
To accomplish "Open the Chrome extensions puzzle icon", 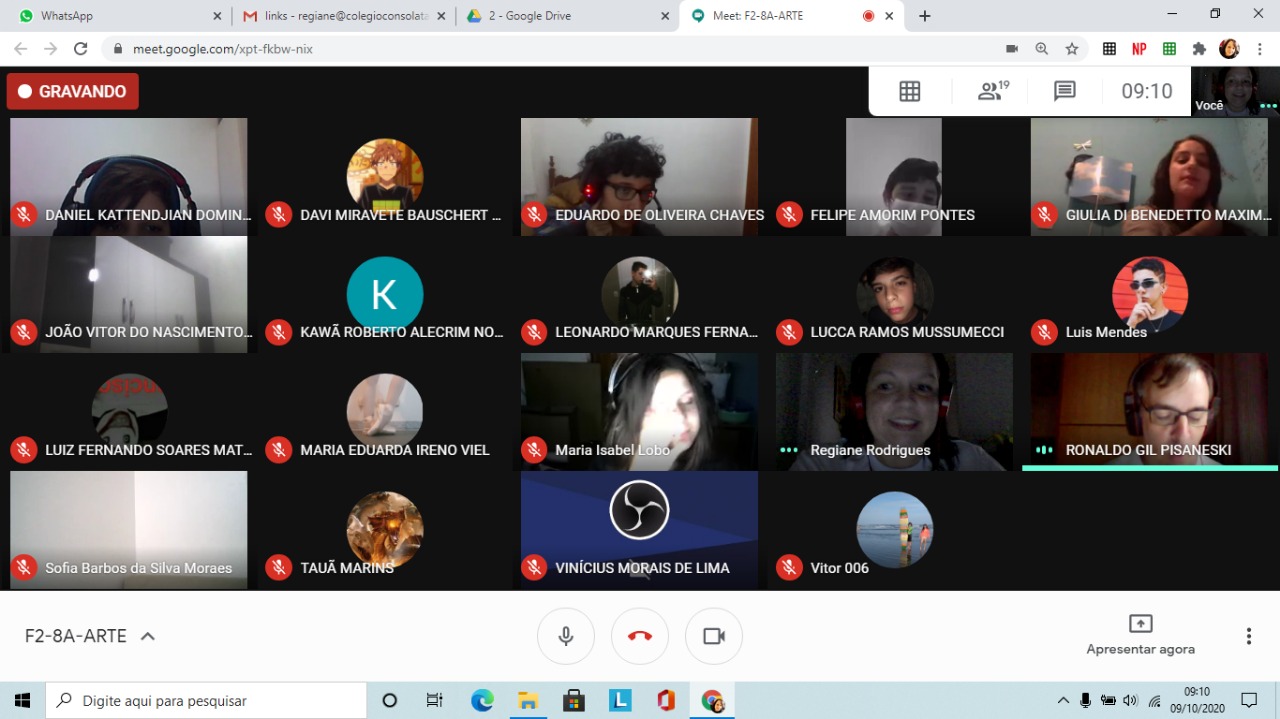I will 1200,48.
